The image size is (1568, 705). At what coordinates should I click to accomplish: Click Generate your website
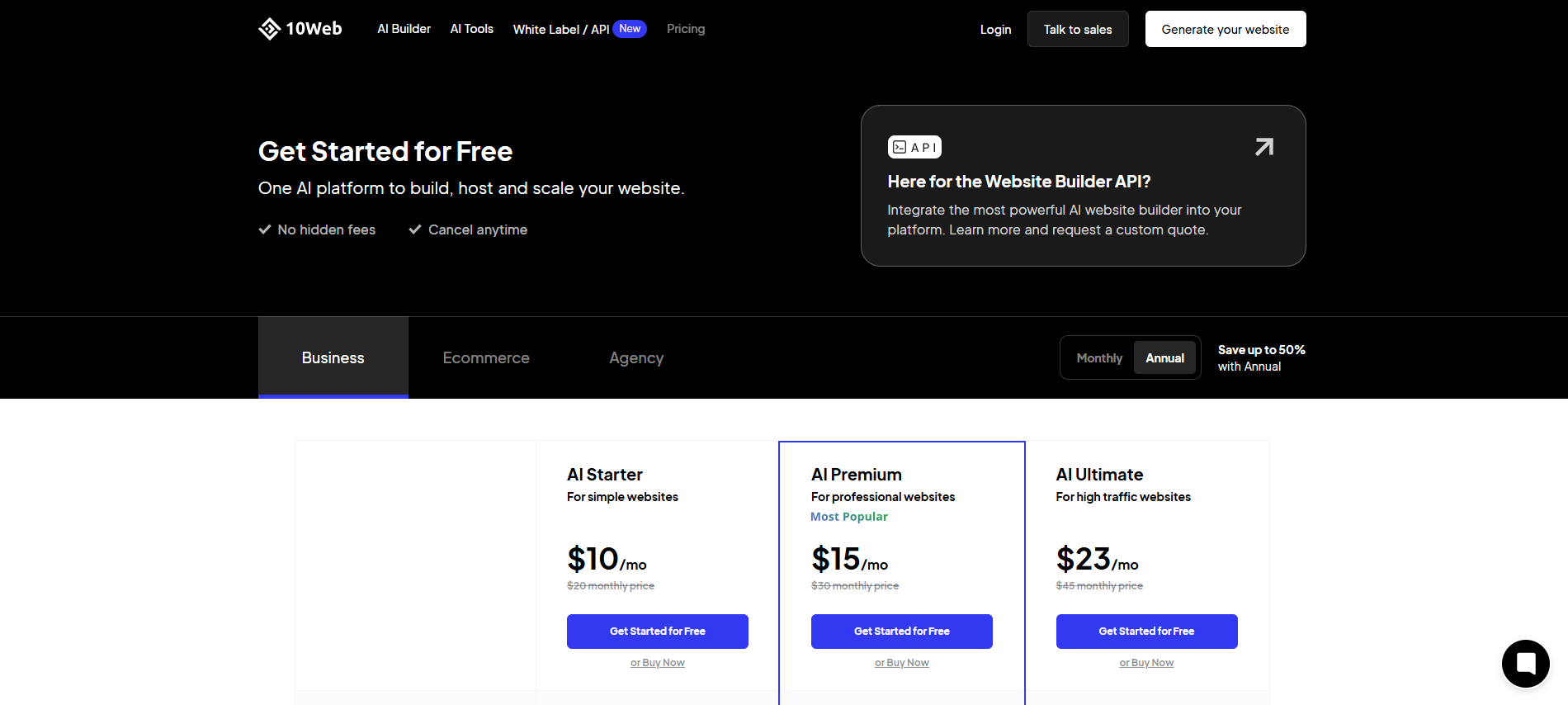click(1225, 28)
